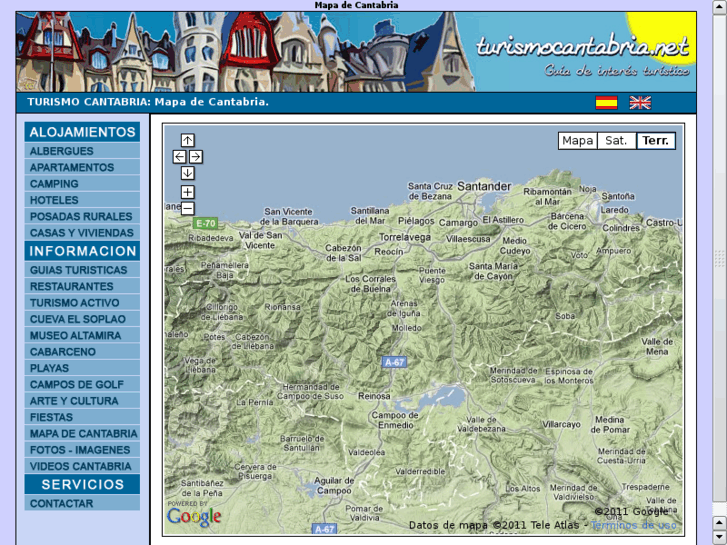Click the Google logo on the map

[x=194, y=516]
